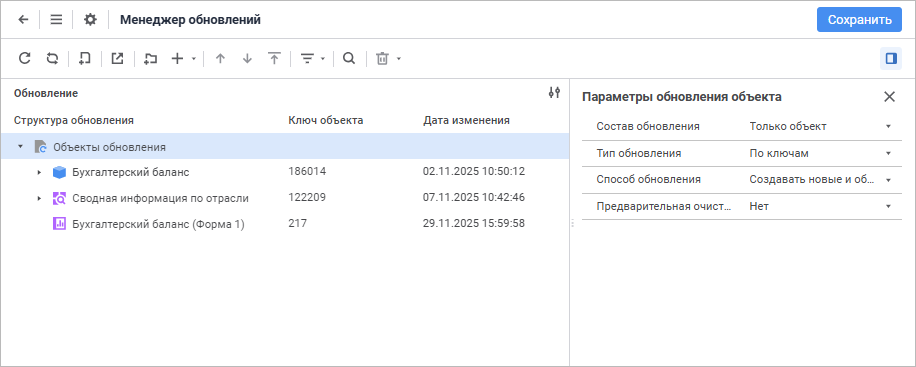Viewport: 916px width, 367px height.
Task: Move object to top icon
Action: 274,58
